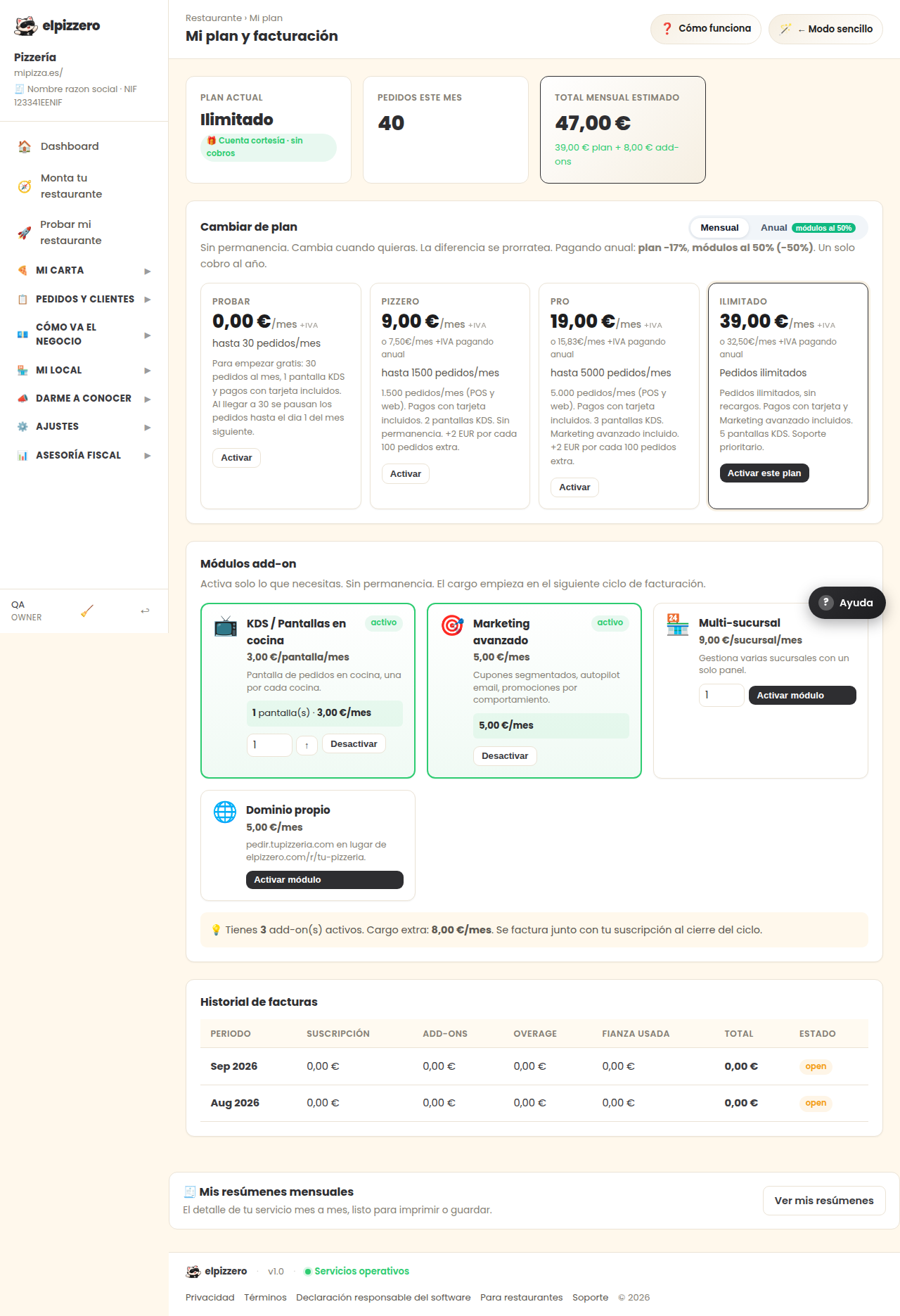
Task: Switch billing to Anual with 50% modules
Action: click(807, 228)
